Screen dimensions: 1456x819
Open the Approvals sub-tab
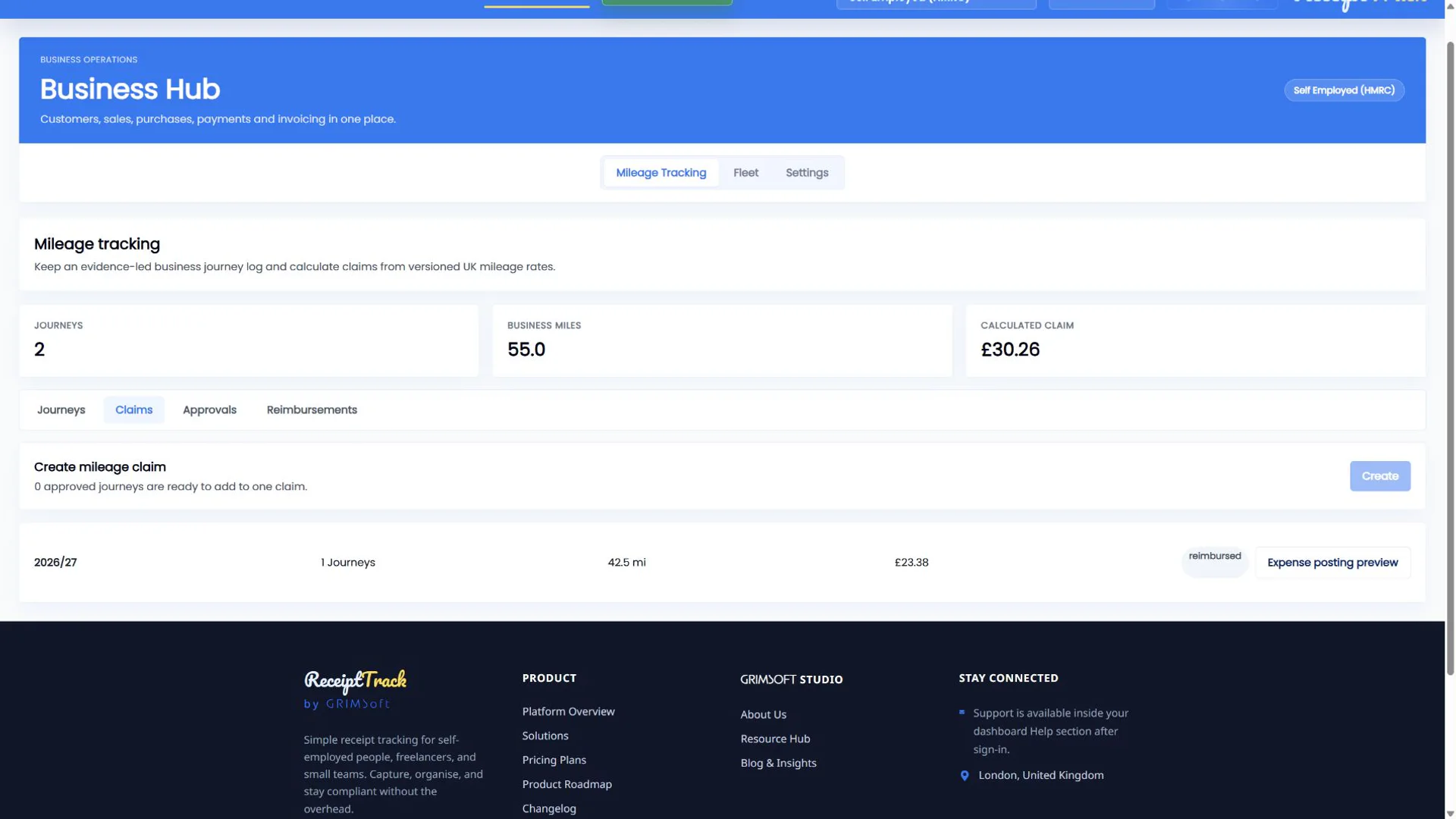[209, 409]
